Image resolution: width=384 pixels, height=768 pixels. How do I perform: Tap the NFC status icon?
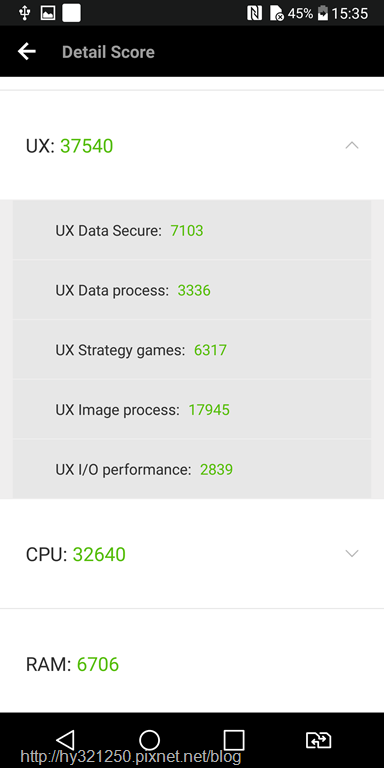(x=255, y=13)
